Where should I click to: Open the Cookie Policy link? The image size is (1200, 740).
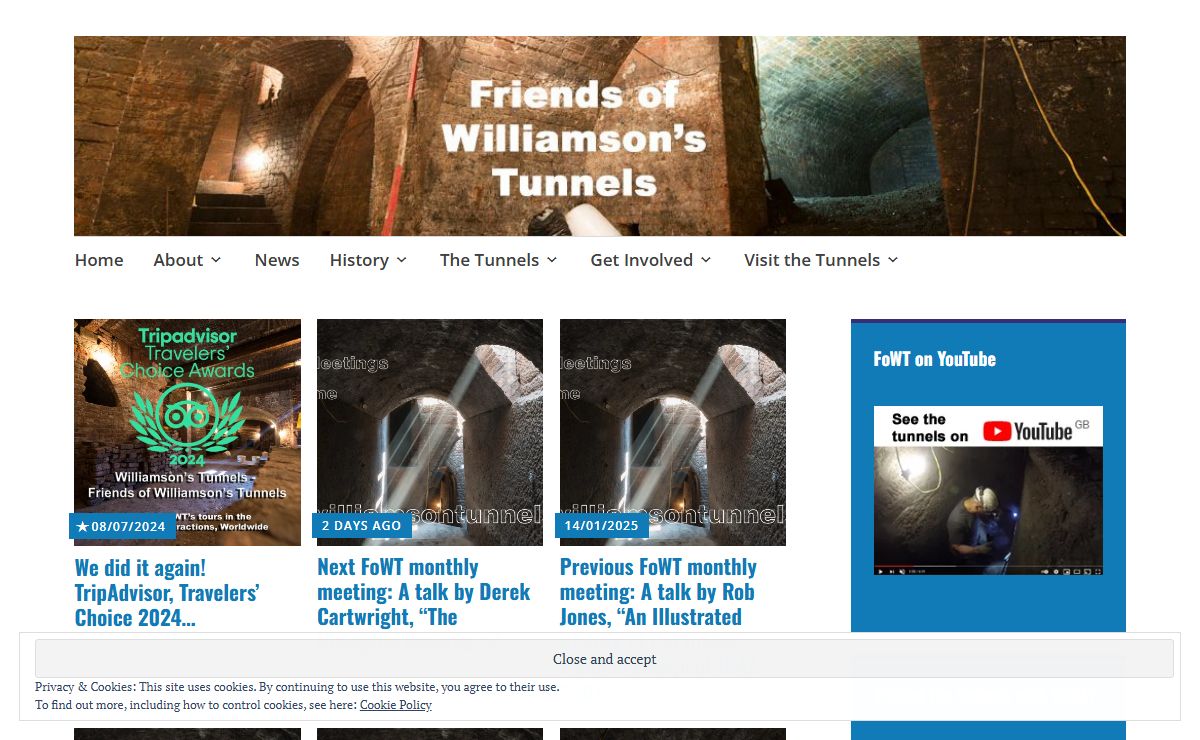coord(396,705)
